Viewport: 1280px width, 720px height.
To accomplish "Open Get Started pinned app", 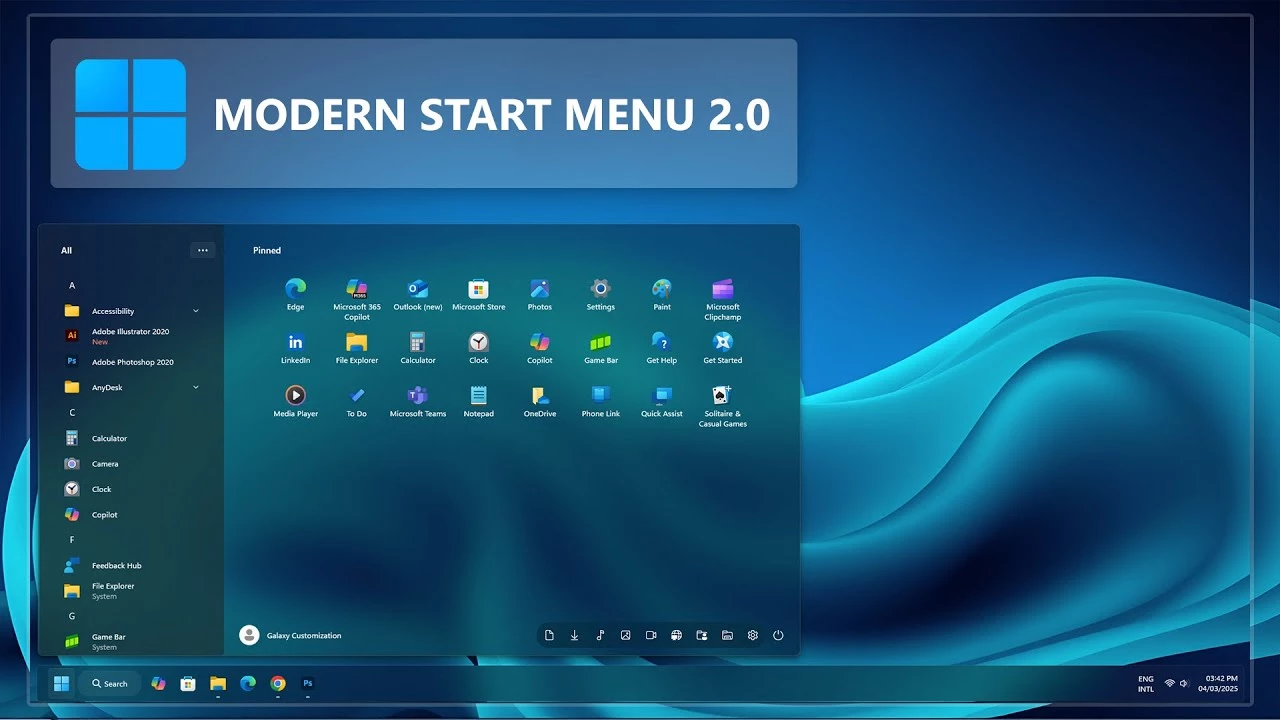I will tap(723, 348).
